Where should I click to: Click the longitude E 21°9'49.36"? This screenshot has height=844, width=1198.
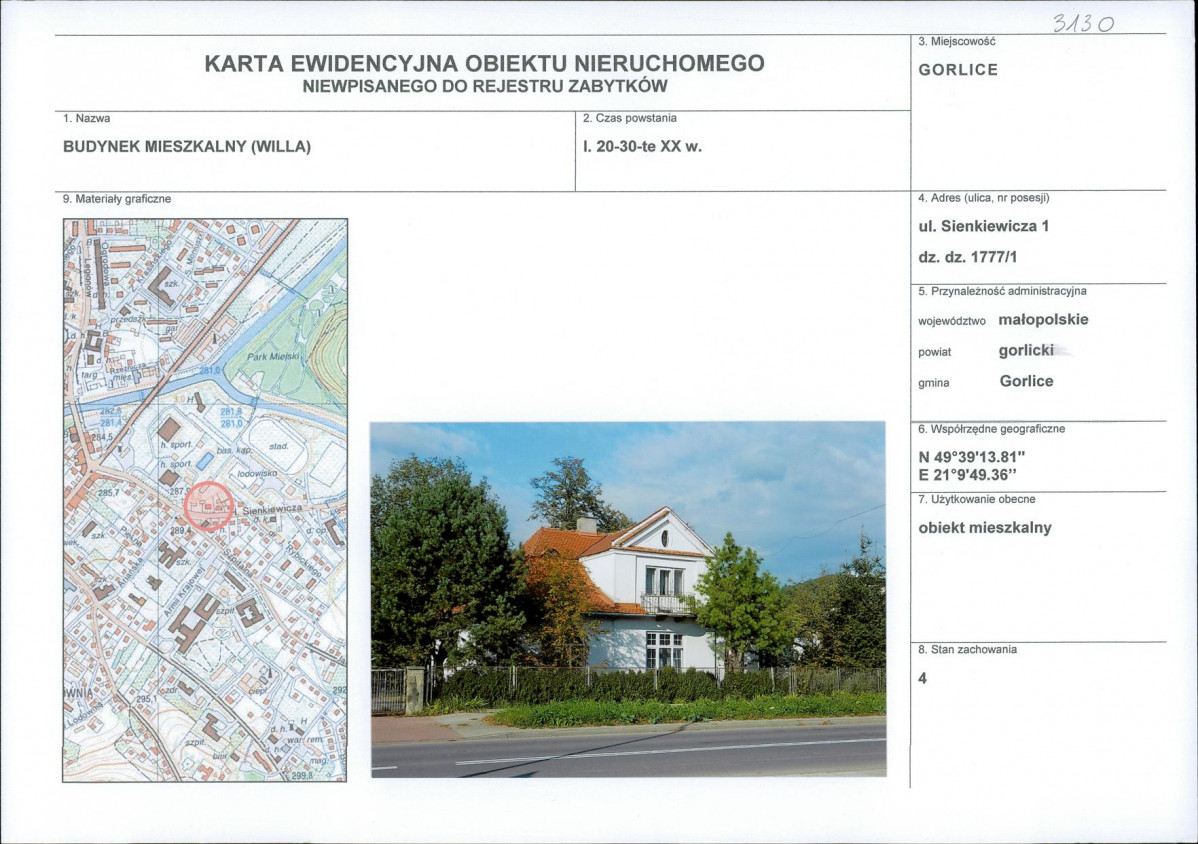968,475
